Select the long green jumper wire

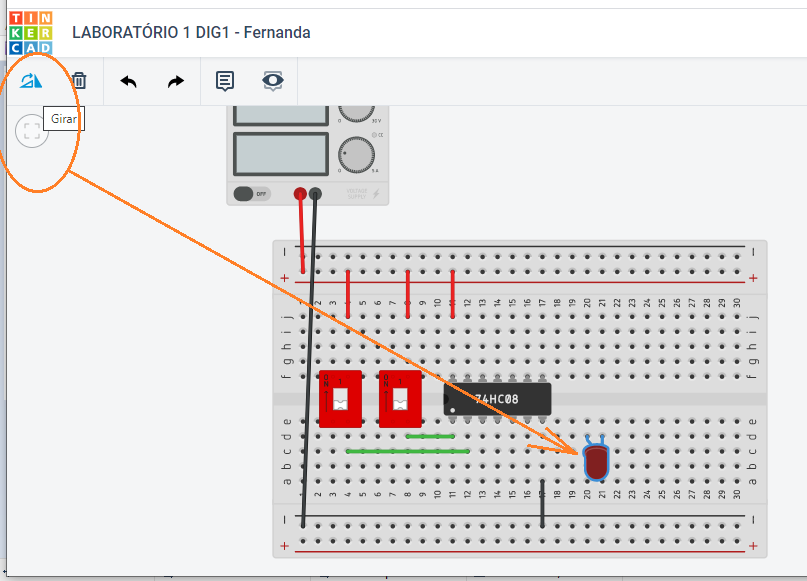click(x=407, y=451)
